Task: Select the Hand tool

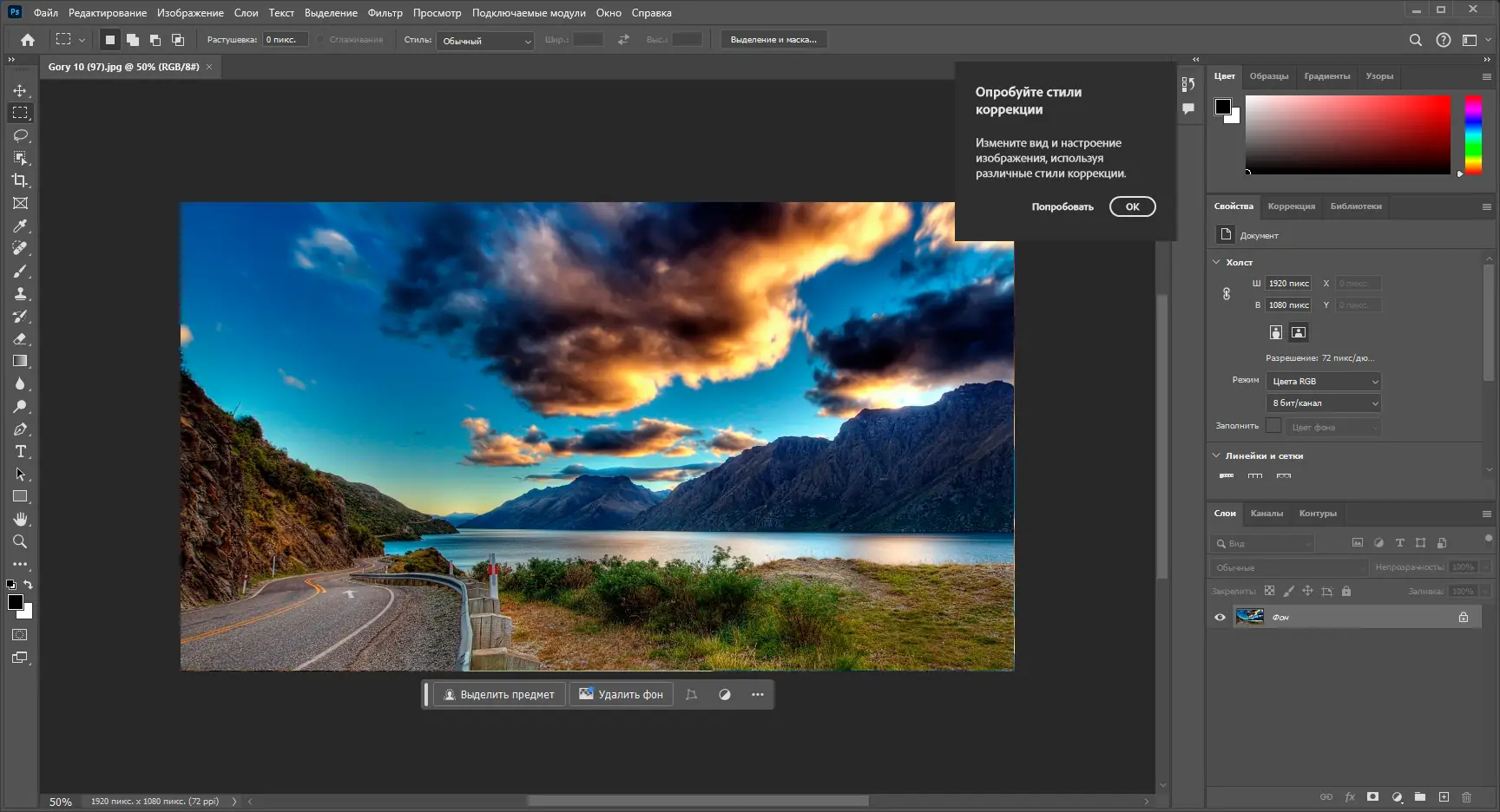Action: (20, 519)
